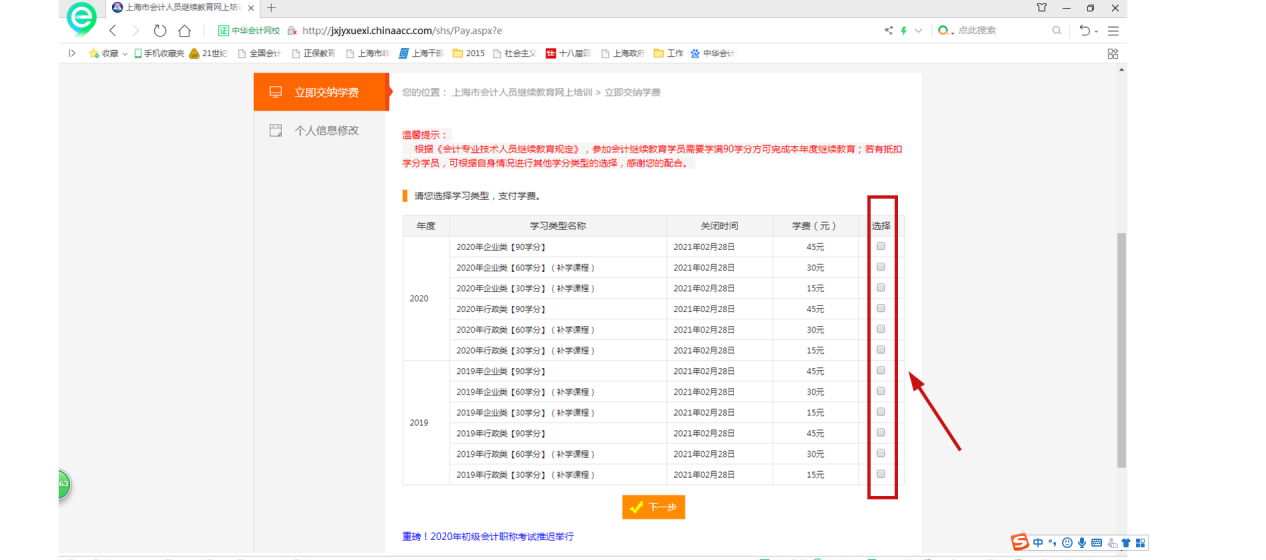Select the 立即交纳学费 sidebar menu item

320,92
